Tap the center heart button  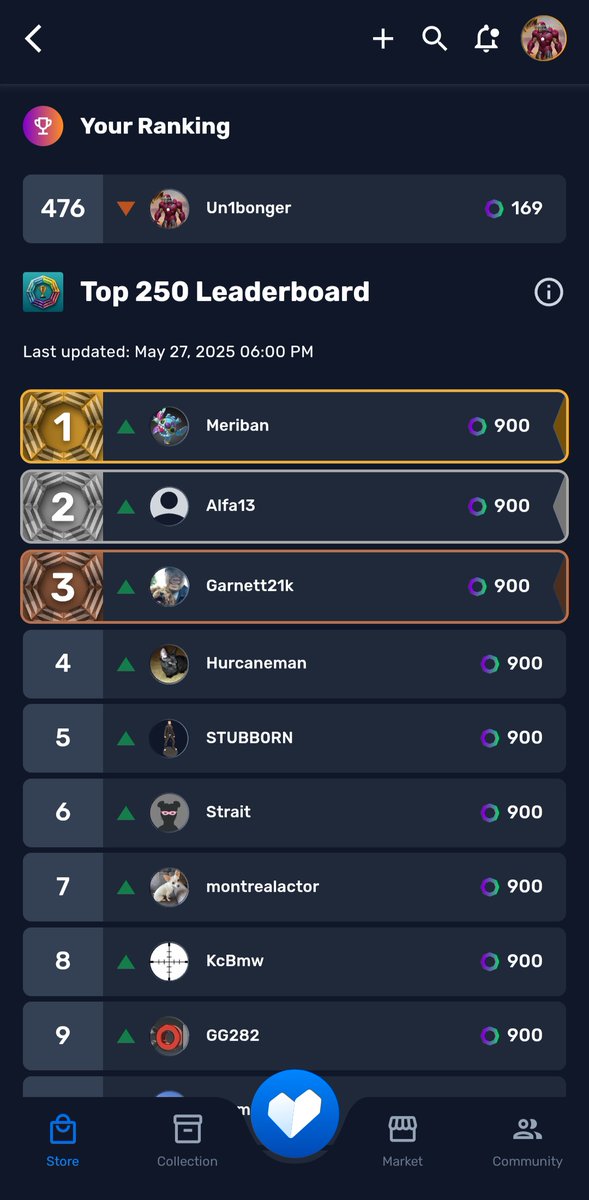click(295, 1113)
